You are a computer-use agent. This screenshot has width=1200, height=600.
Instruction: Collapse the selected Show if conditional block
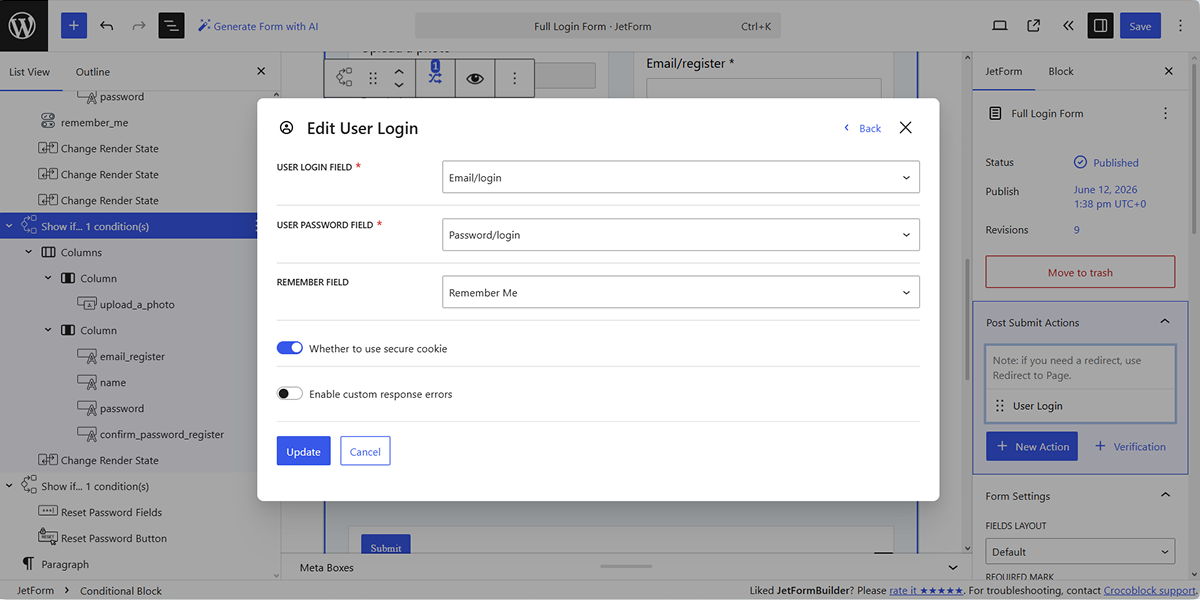pyautogui.click(x=10, y=226)
